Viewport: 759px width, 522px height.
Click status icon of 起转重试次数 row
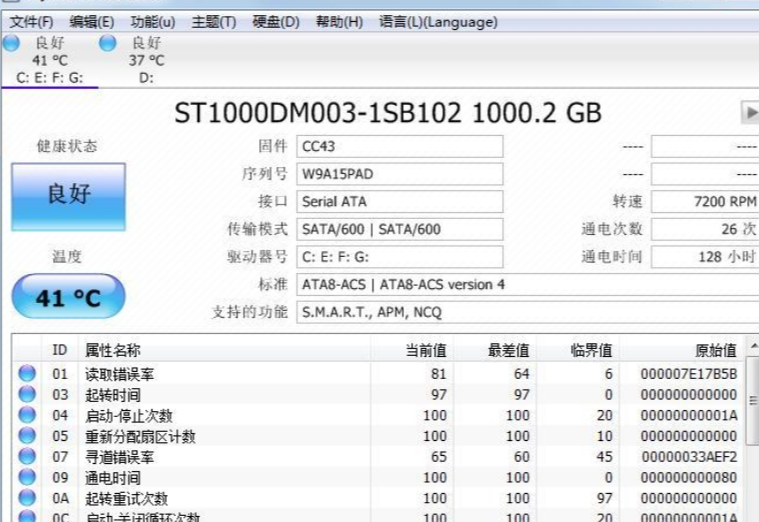(x=27, y=498)
